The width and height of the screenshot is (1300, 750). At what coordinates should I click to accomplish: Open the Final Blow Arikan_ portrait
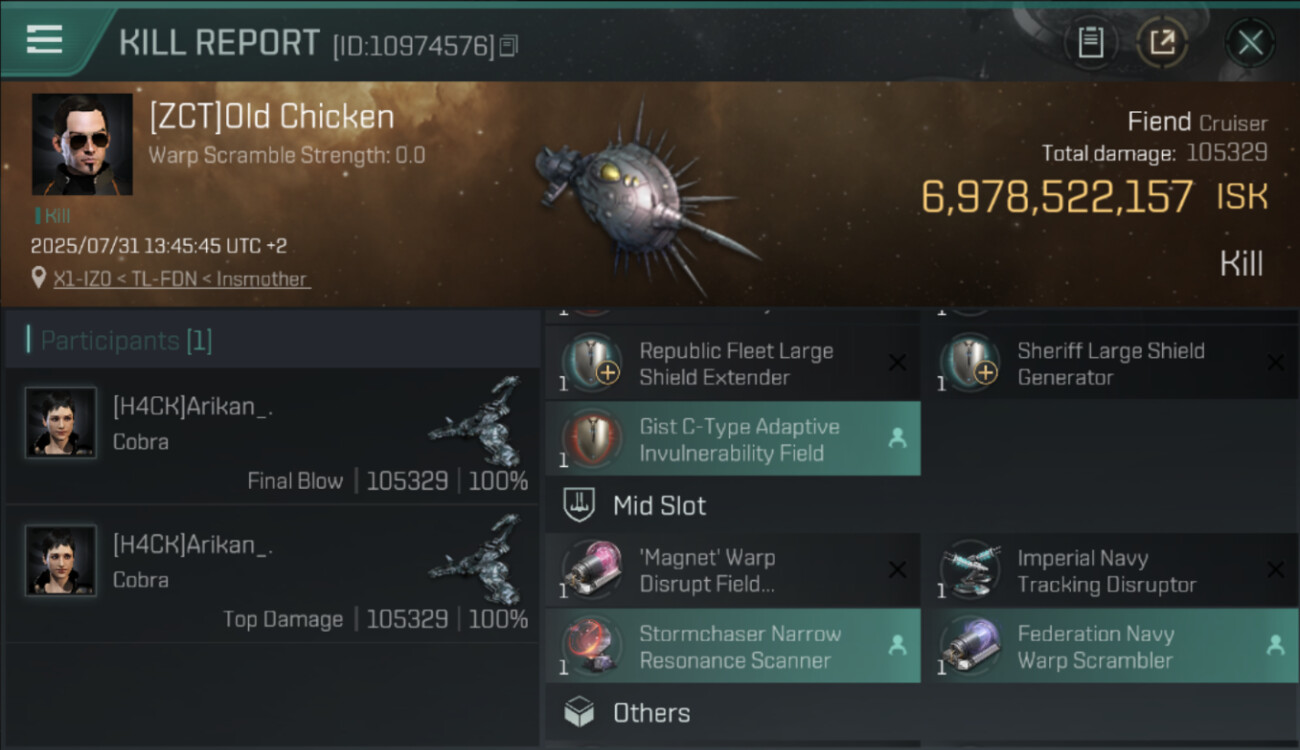click(61, 422)
